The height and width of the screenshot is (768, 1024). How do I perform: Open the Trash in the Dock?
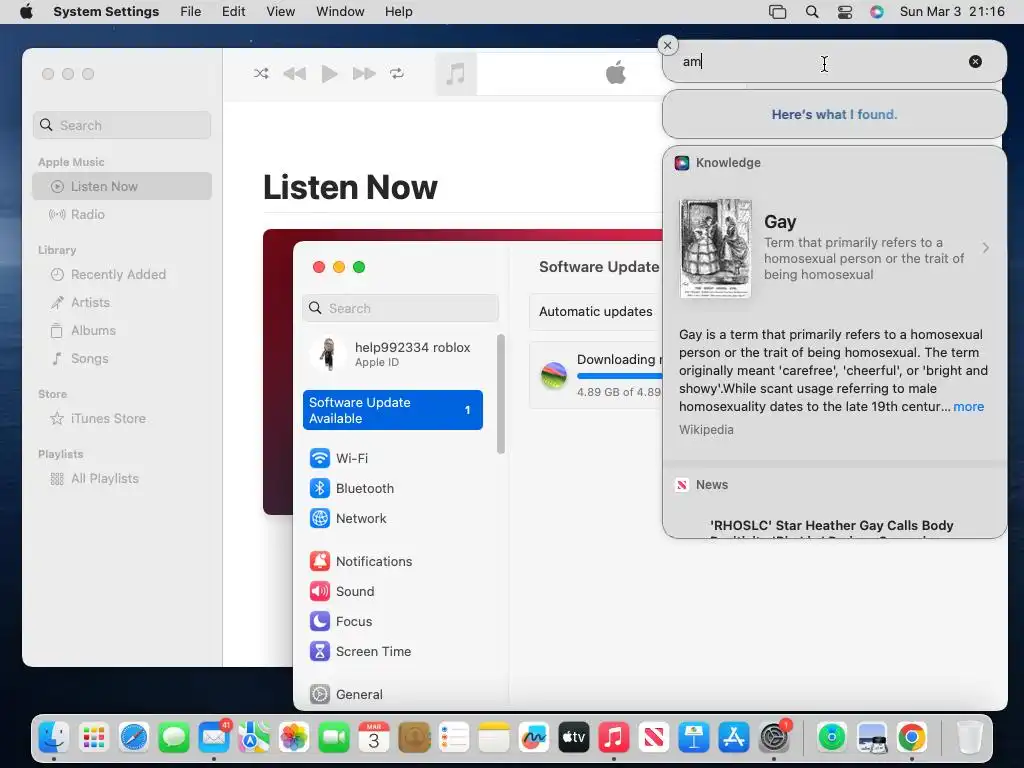[969, 738]
